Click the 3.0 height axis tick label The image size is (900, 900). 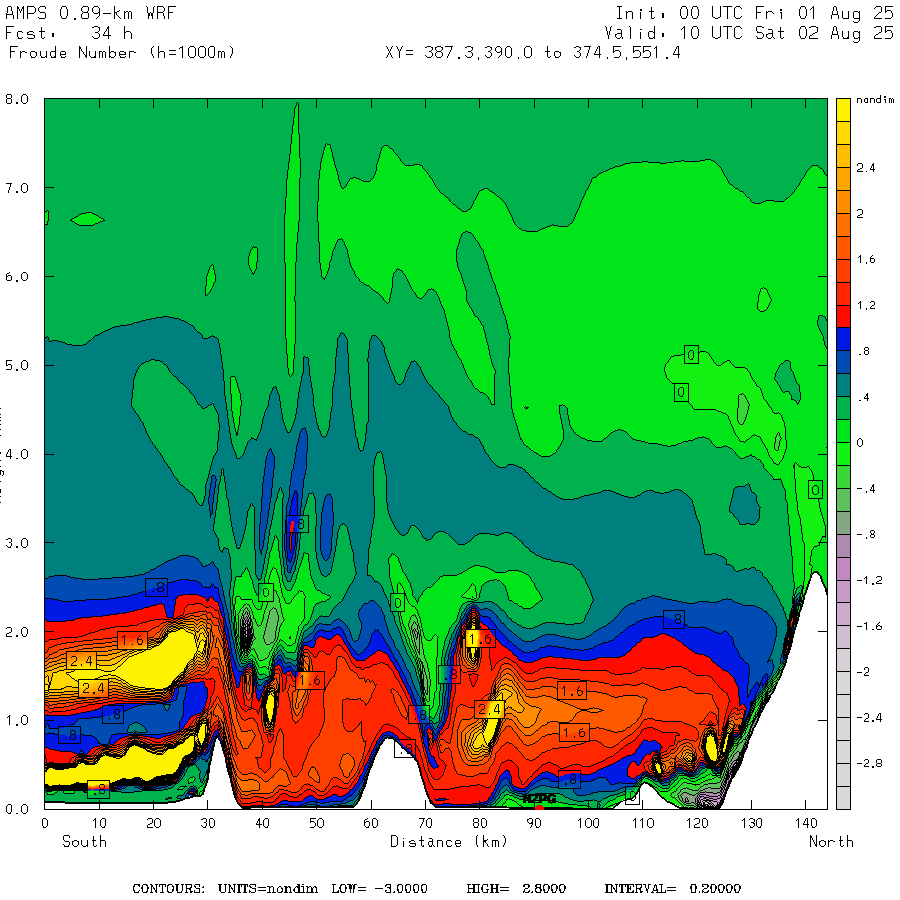coord(17,543)
